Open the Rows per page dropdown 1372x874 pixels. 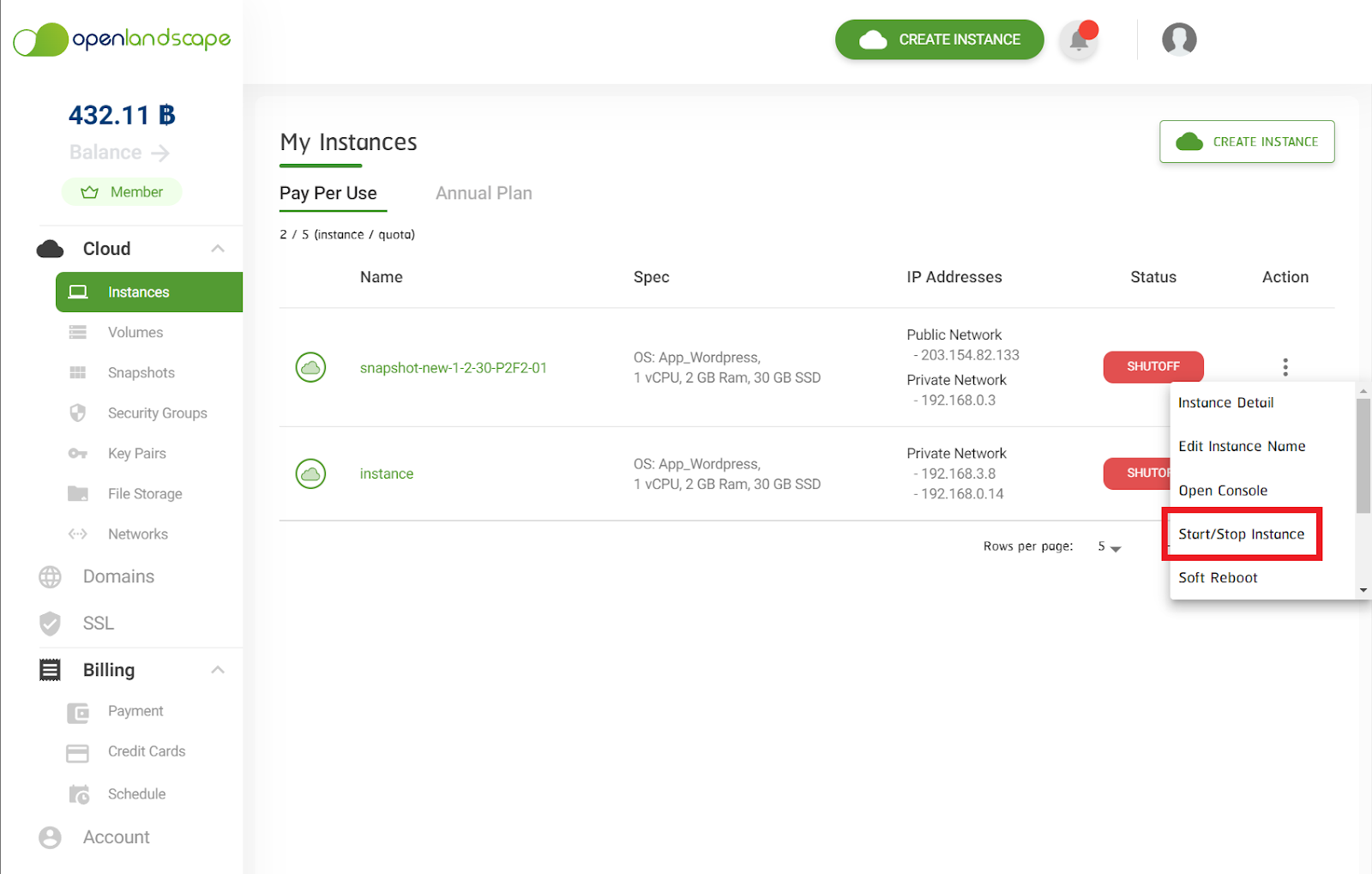pos(1109,547)
